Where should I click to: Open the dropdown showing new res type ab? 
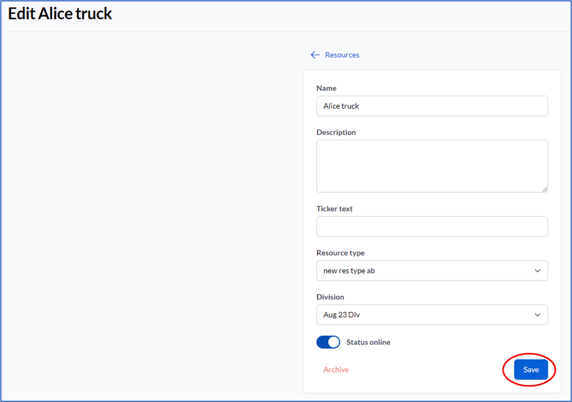point(432,270)
